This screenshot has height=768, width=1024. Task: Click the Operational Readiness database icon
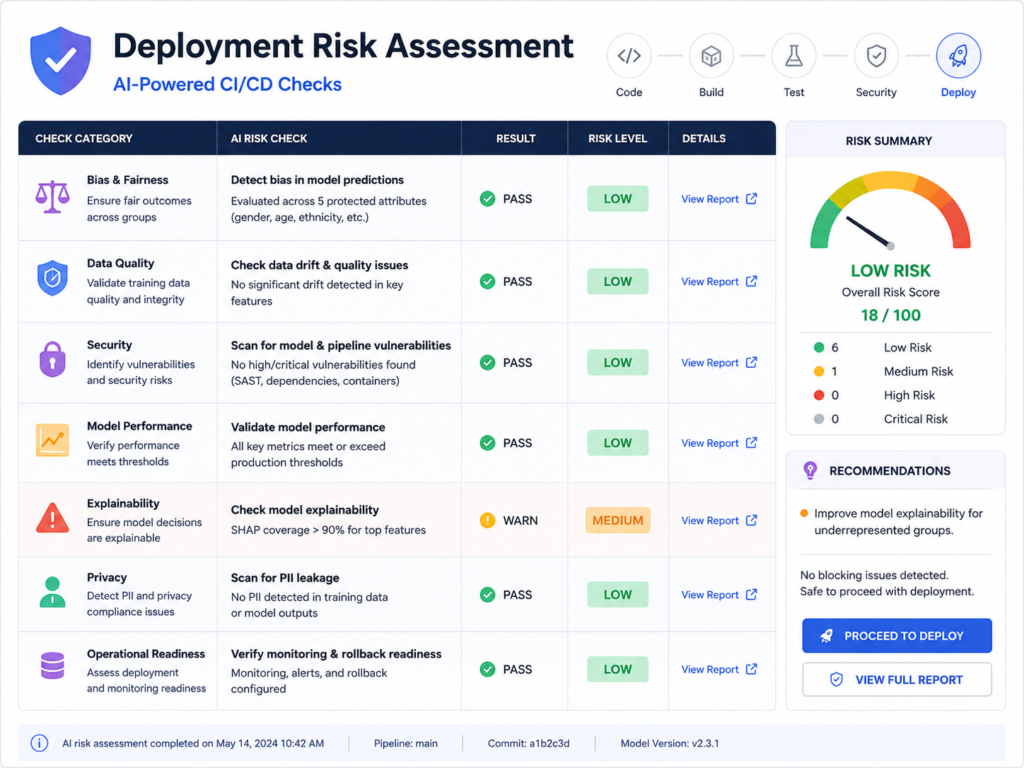(52, 665)
